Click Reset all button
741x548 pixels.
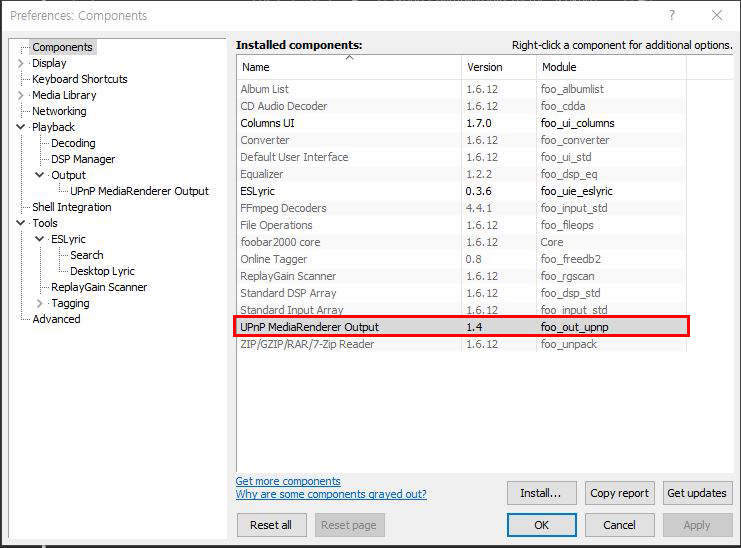[x=272, y=525]
